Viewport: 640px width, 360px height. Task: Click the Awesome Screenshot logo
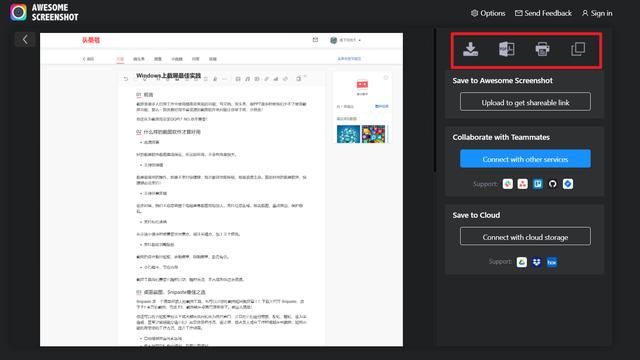click(44, 12)
